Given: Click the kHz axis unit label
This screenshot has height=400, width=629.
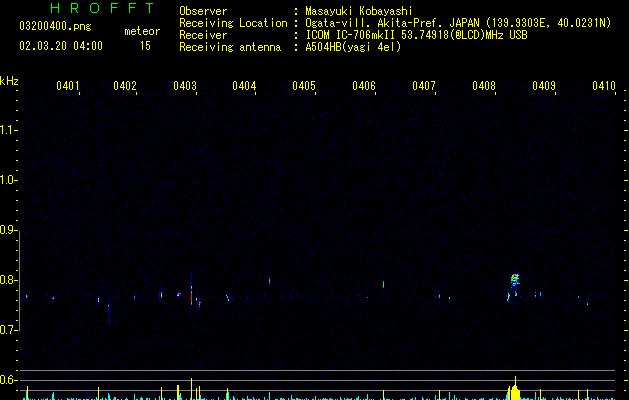Looking at the screenshot, I should click(9, 81).
